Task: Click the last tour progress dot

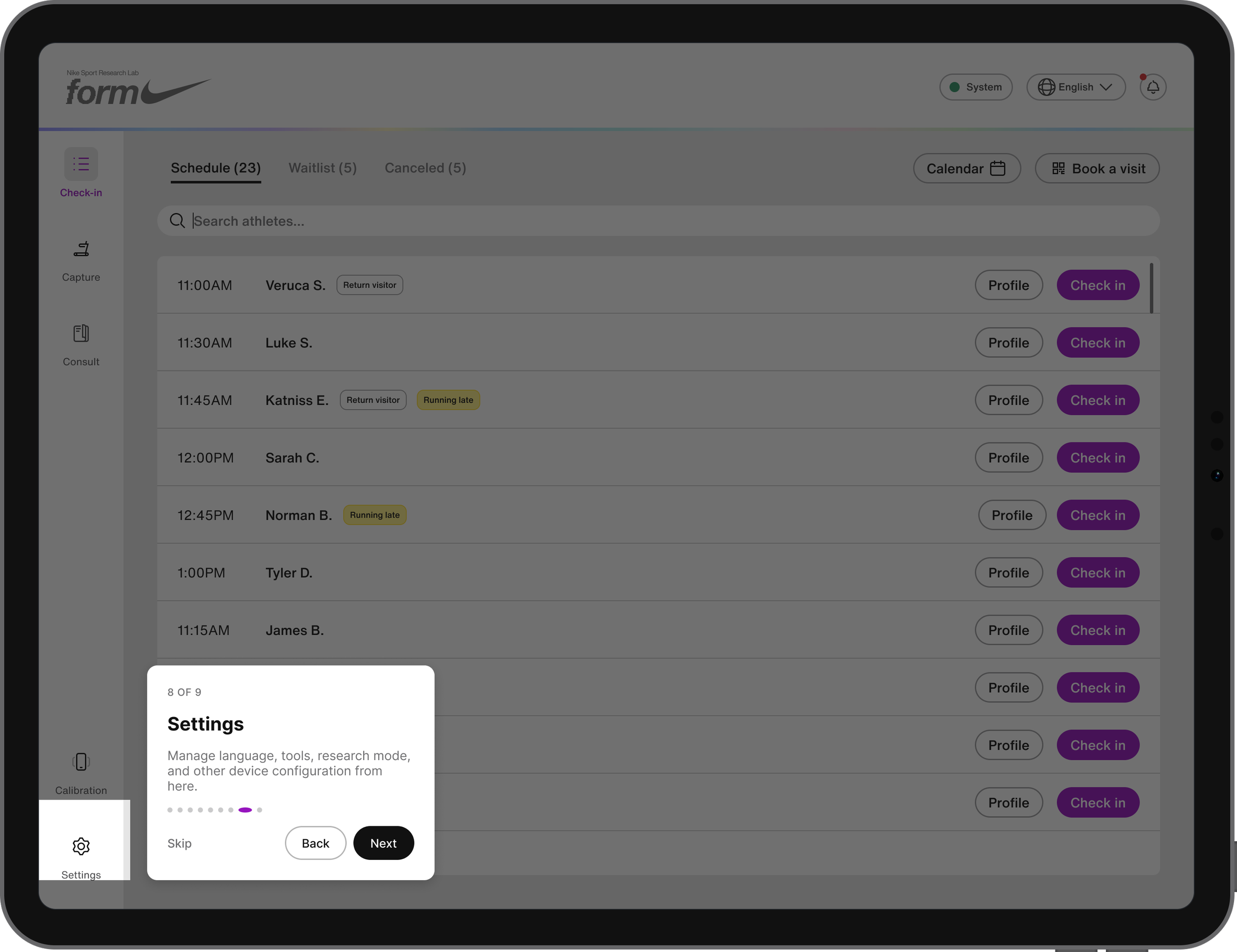Action: (x=259, y=810)
